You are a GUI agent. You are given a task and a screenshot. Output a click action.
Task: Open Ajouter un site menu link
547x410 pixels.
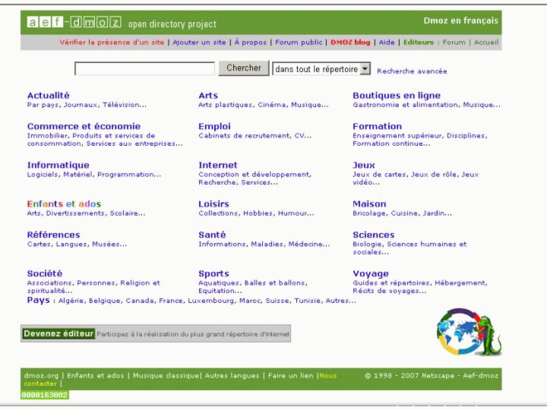(199, 42)
